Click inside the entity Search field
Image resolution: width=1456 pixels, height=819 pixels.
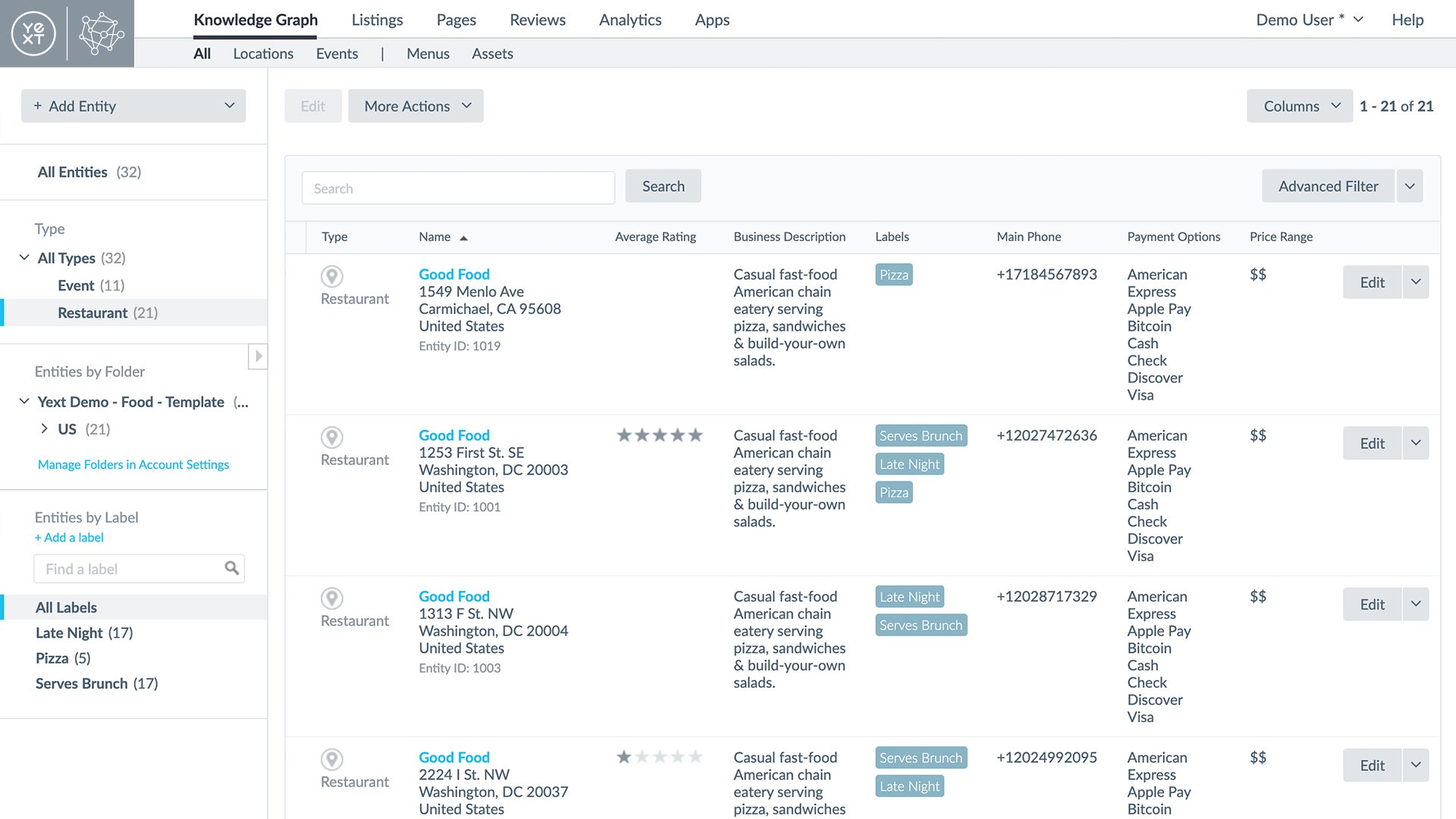pos(458,187)
